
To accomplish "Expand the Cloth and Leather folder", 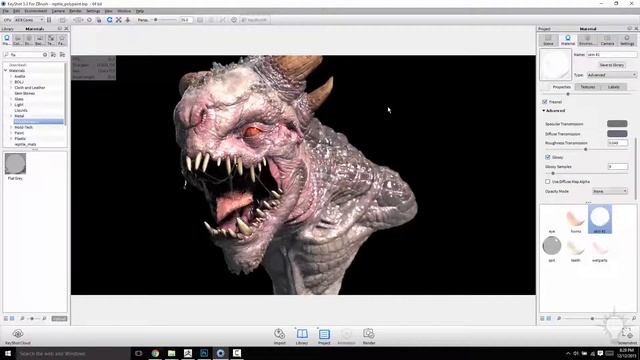I will (x=11, y=88).
